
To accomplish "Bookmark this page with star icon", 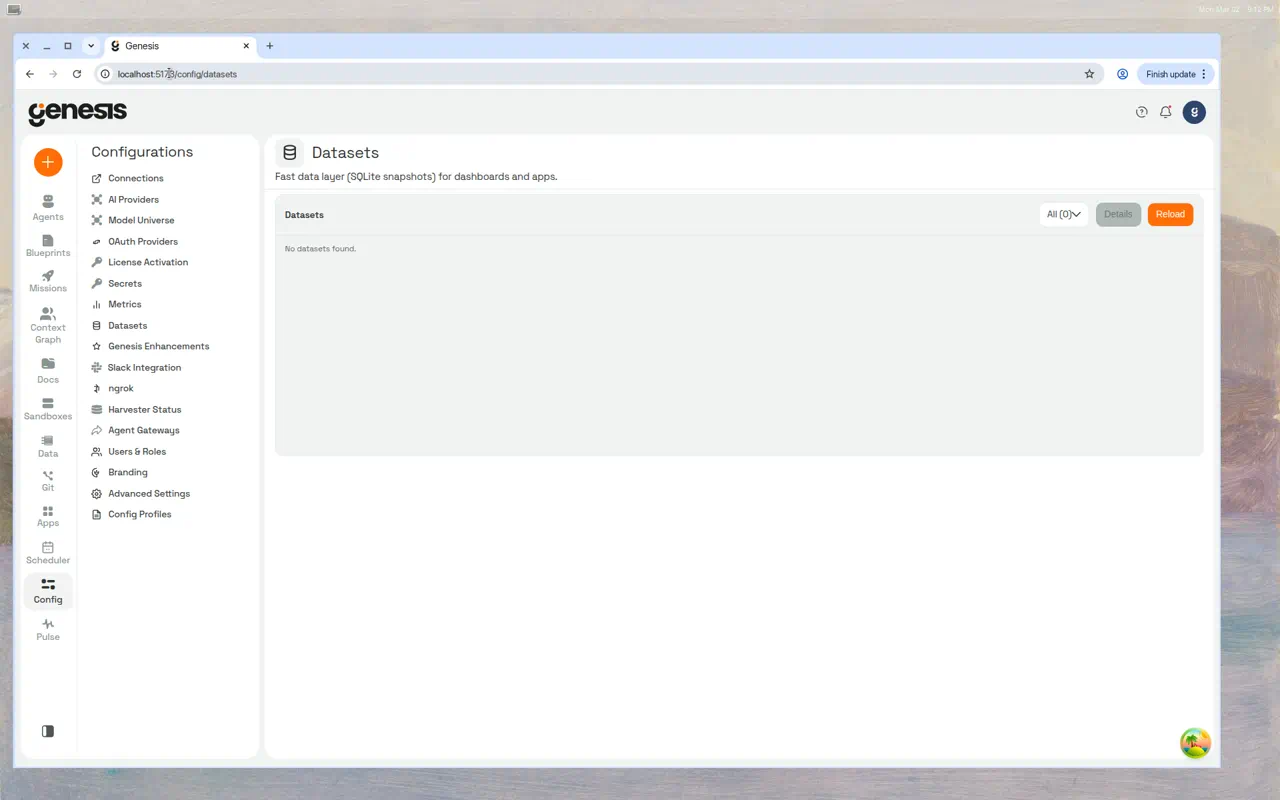I will [1089, 74].
